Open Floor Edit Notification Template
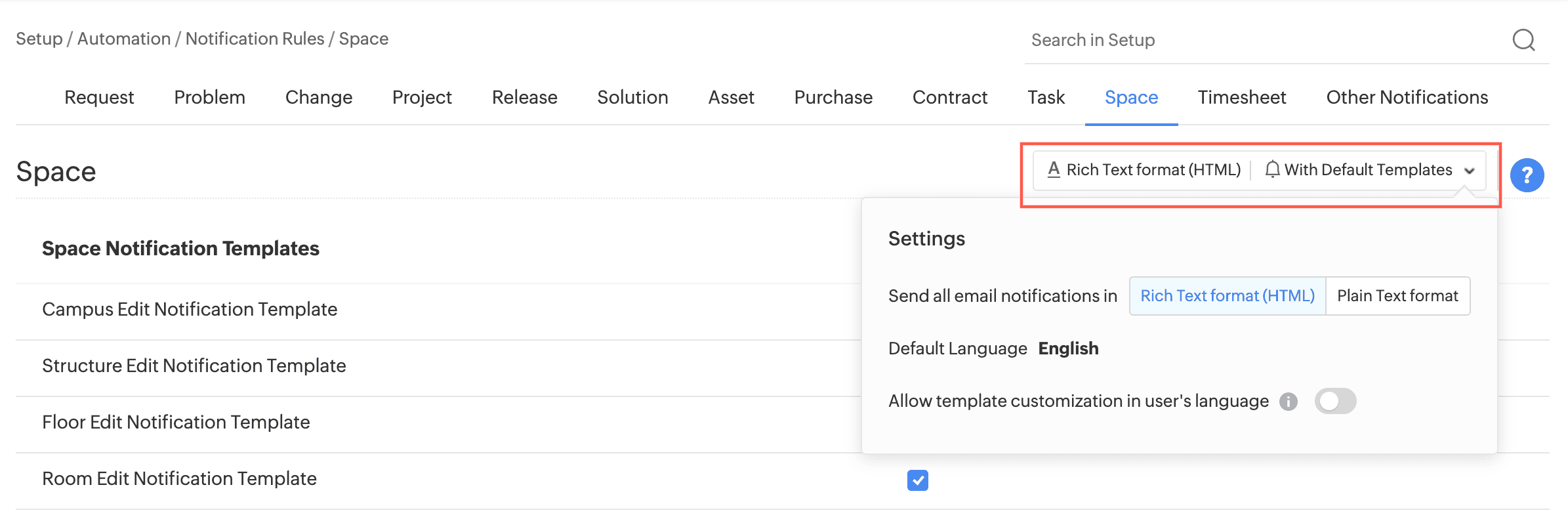The image size is (1568, 525). pos(176,422)
